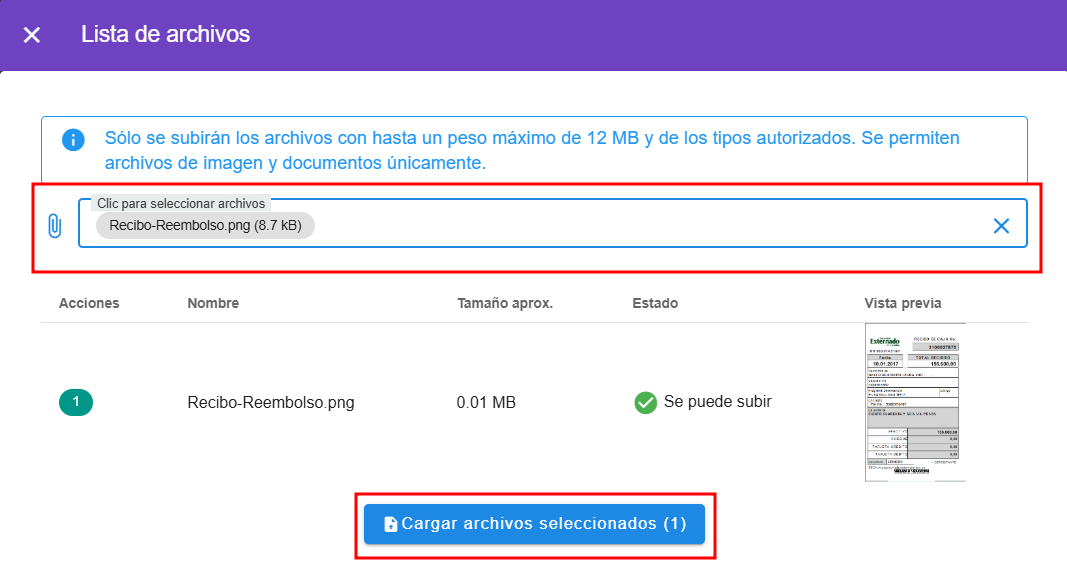Click the Estado column header
The width and height of the screenshot is (1067, 576).
(655, 303)
